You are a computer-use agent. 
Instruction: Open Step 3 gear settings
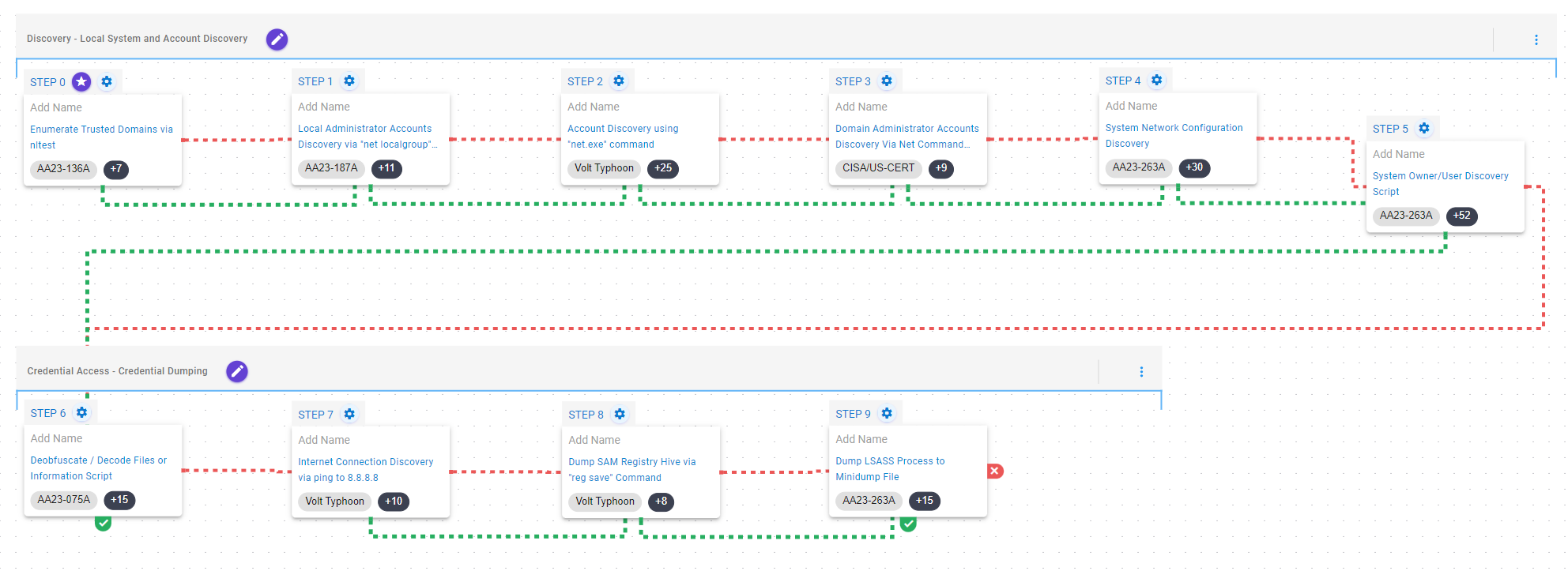pos(887,81)
